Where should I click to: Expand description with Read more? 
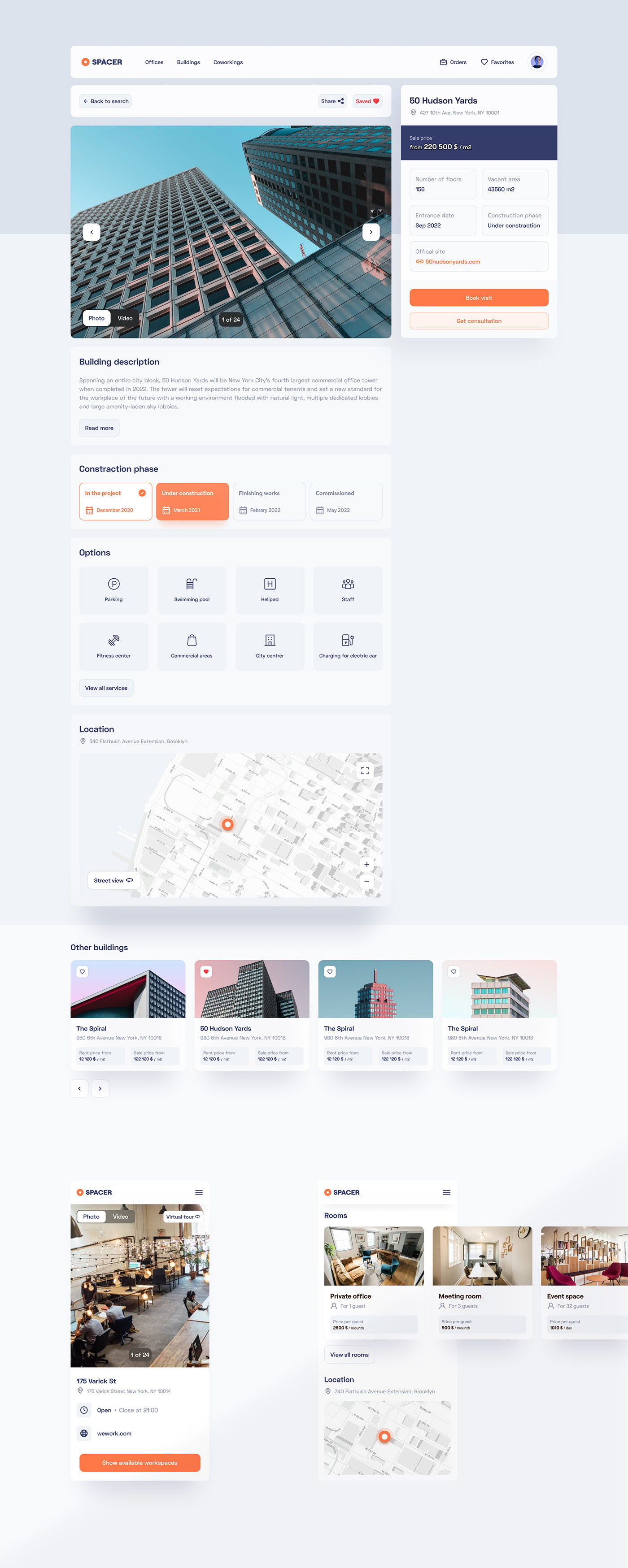[99, 428]
